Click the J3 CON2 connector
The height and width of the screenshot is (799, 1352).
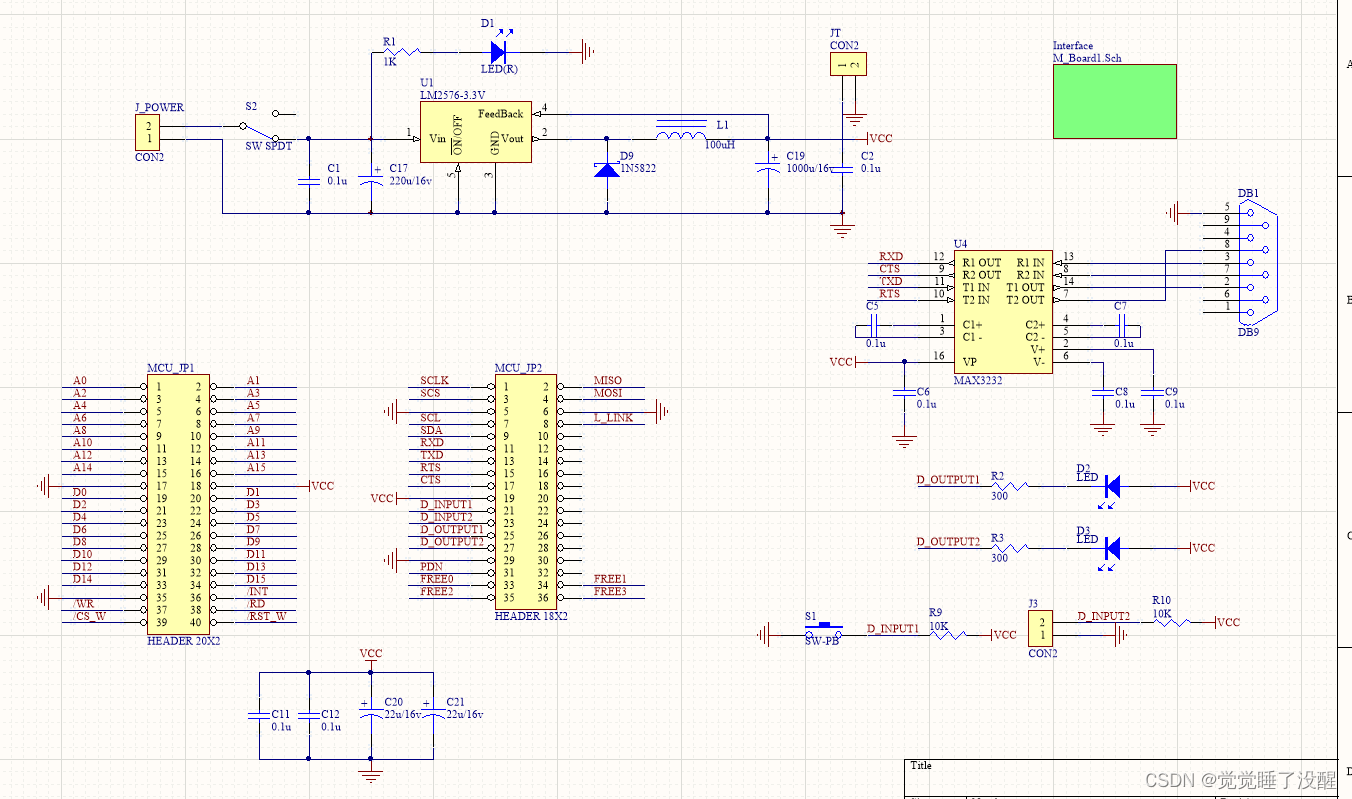coord(1040,628)
